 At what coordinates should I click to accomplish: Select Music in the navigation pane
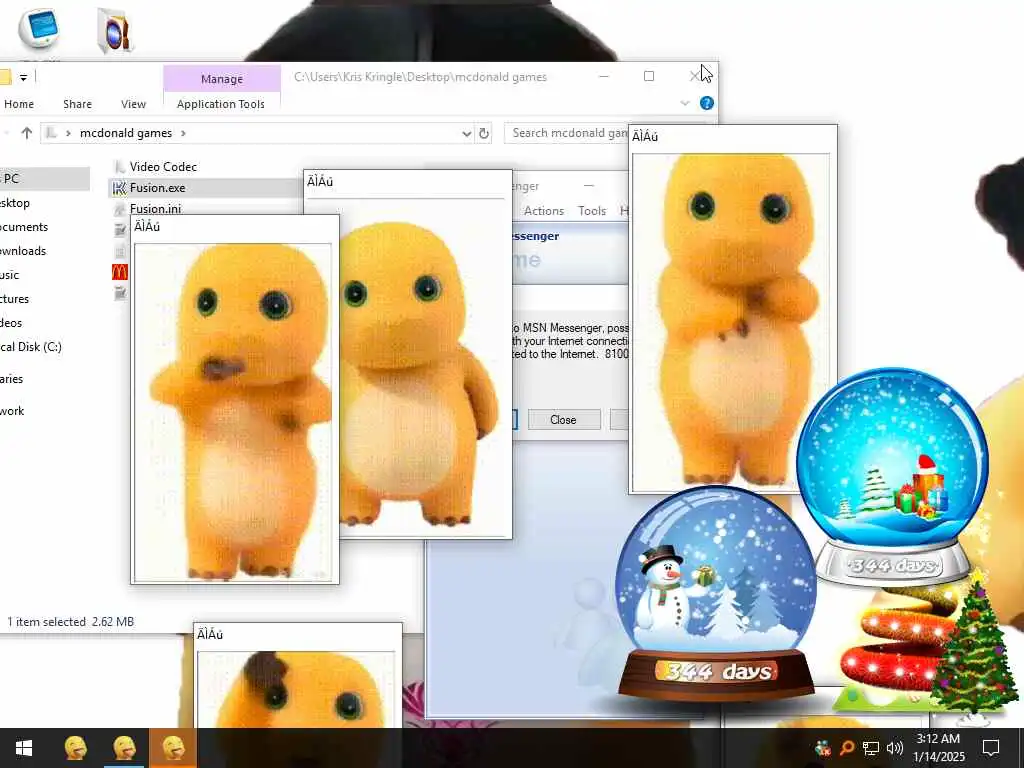[x=10, y=275]
